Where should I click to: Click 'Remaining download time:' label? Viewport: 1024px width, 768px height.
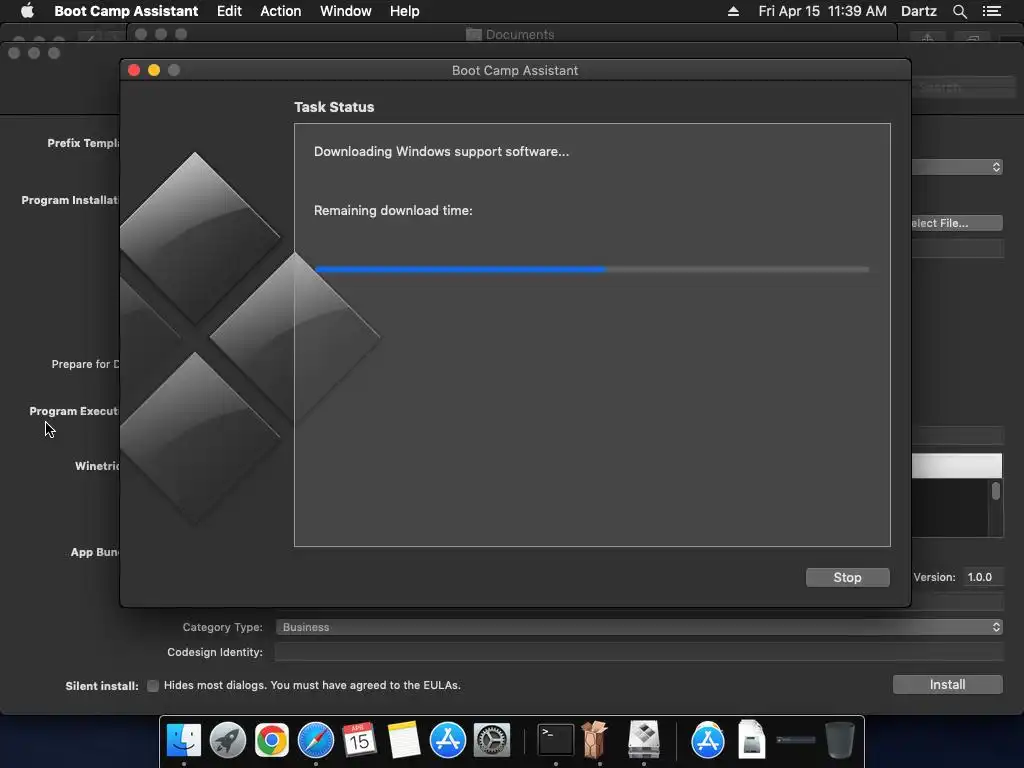(x=393, y=210)
